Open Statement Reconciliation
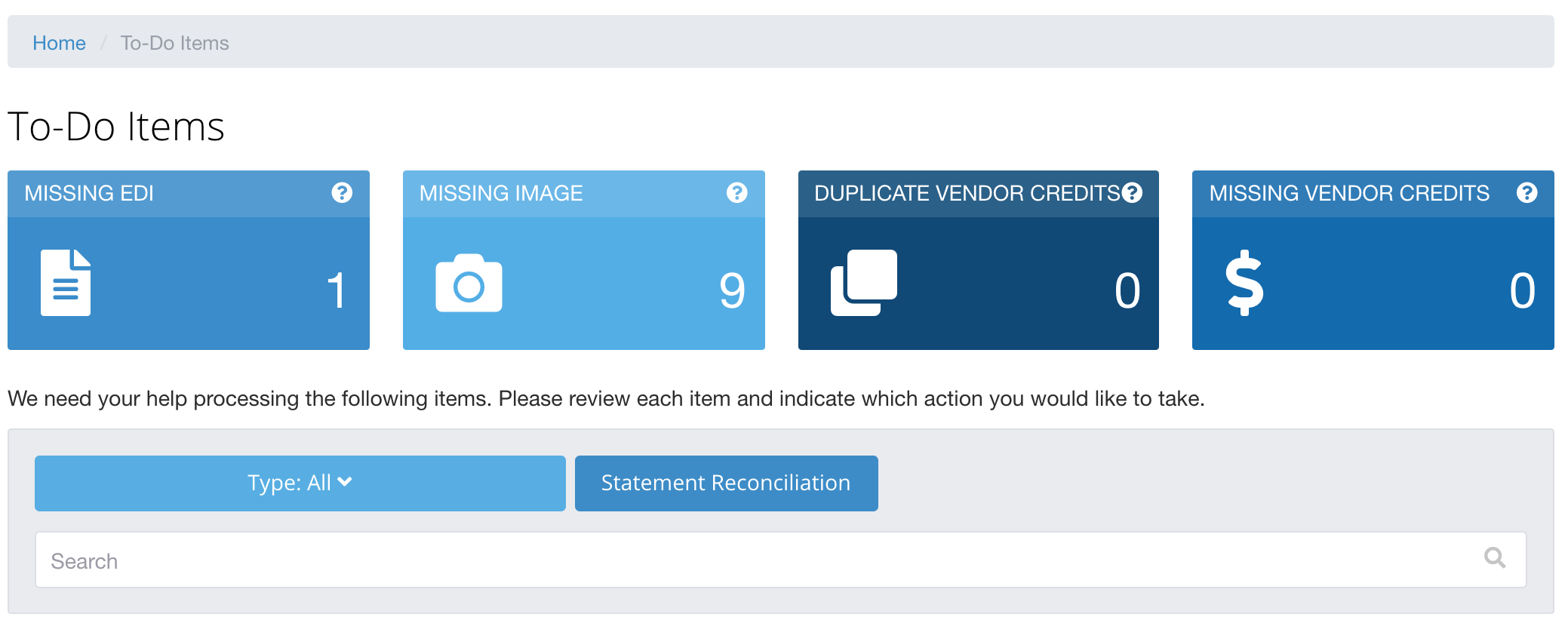 [726, 483]
